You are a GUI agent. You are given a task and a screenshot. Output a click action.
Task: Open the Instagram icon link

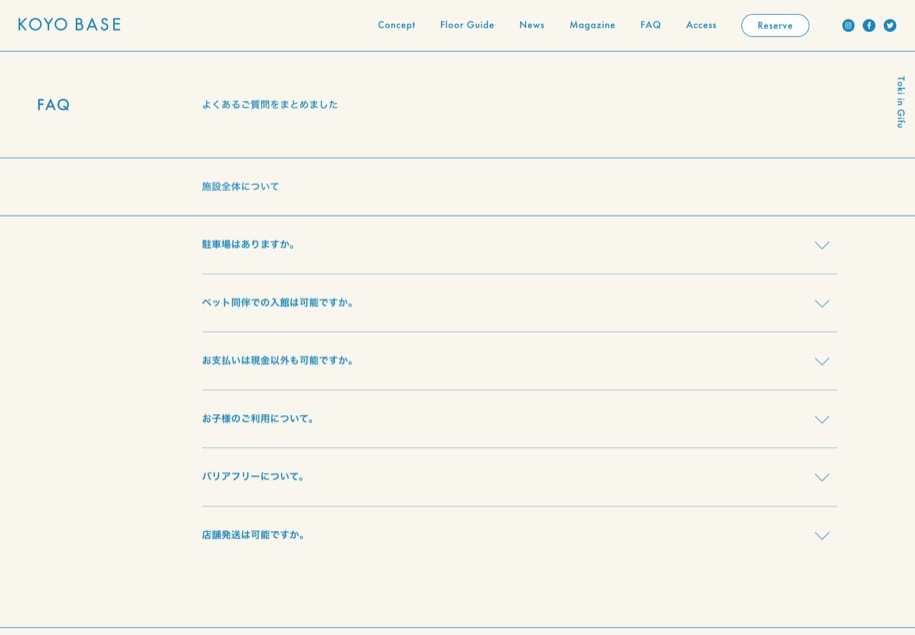click(848, 25)
